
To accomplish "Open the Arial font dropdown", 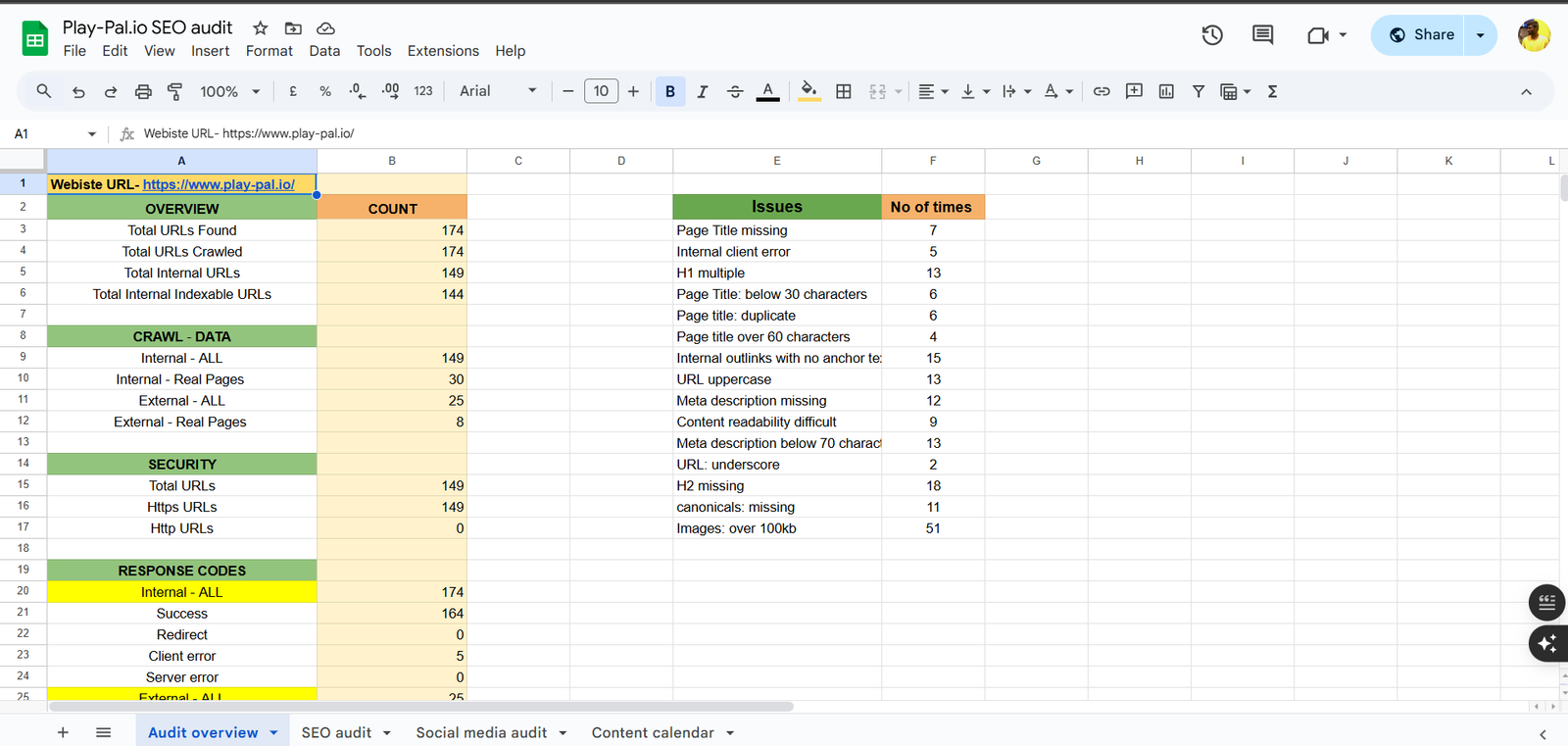I will [498, 91].
